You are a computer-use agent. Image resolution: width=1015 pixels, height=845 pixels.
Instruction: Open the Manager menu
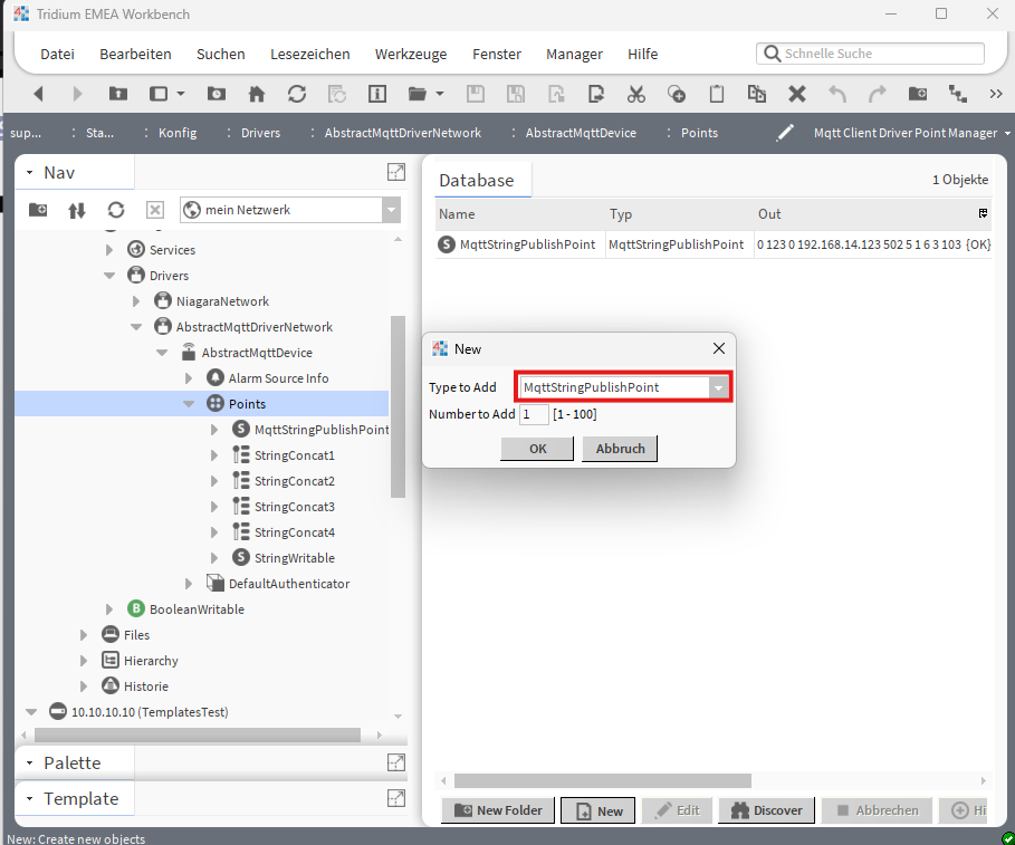(x=574, y=54)
